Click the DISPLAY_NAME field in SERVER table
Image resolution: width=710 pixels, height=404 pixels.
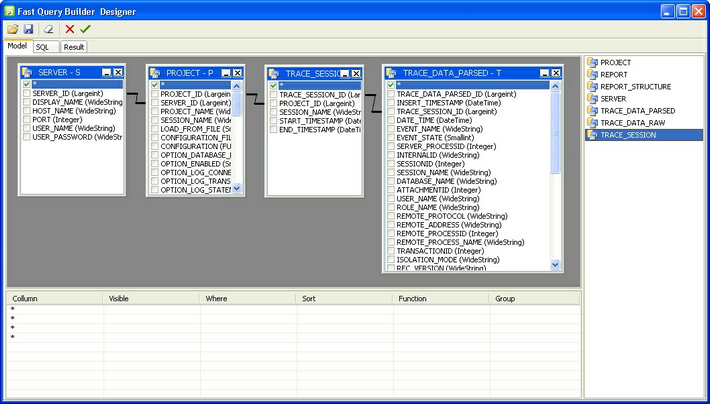pyautogui.click(x=77, y=102)
